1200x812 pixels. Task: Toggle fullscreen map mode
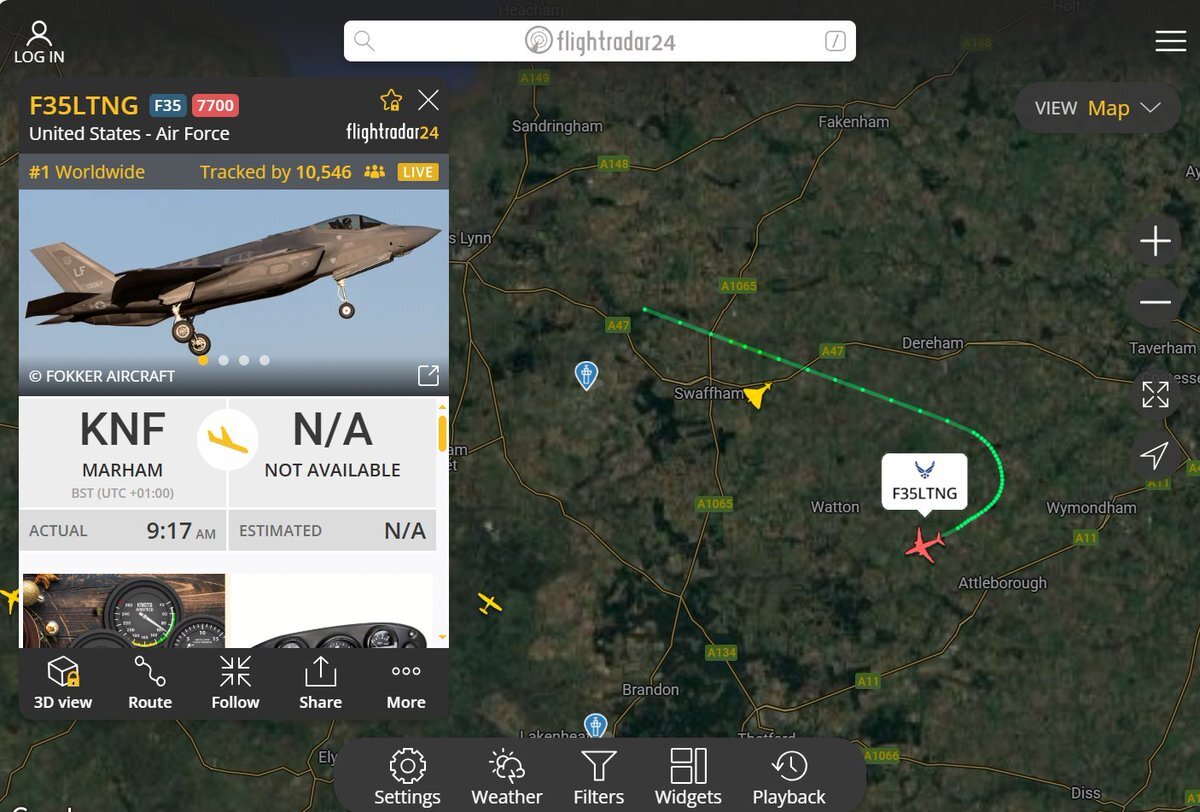click(x=1155, y=394)
